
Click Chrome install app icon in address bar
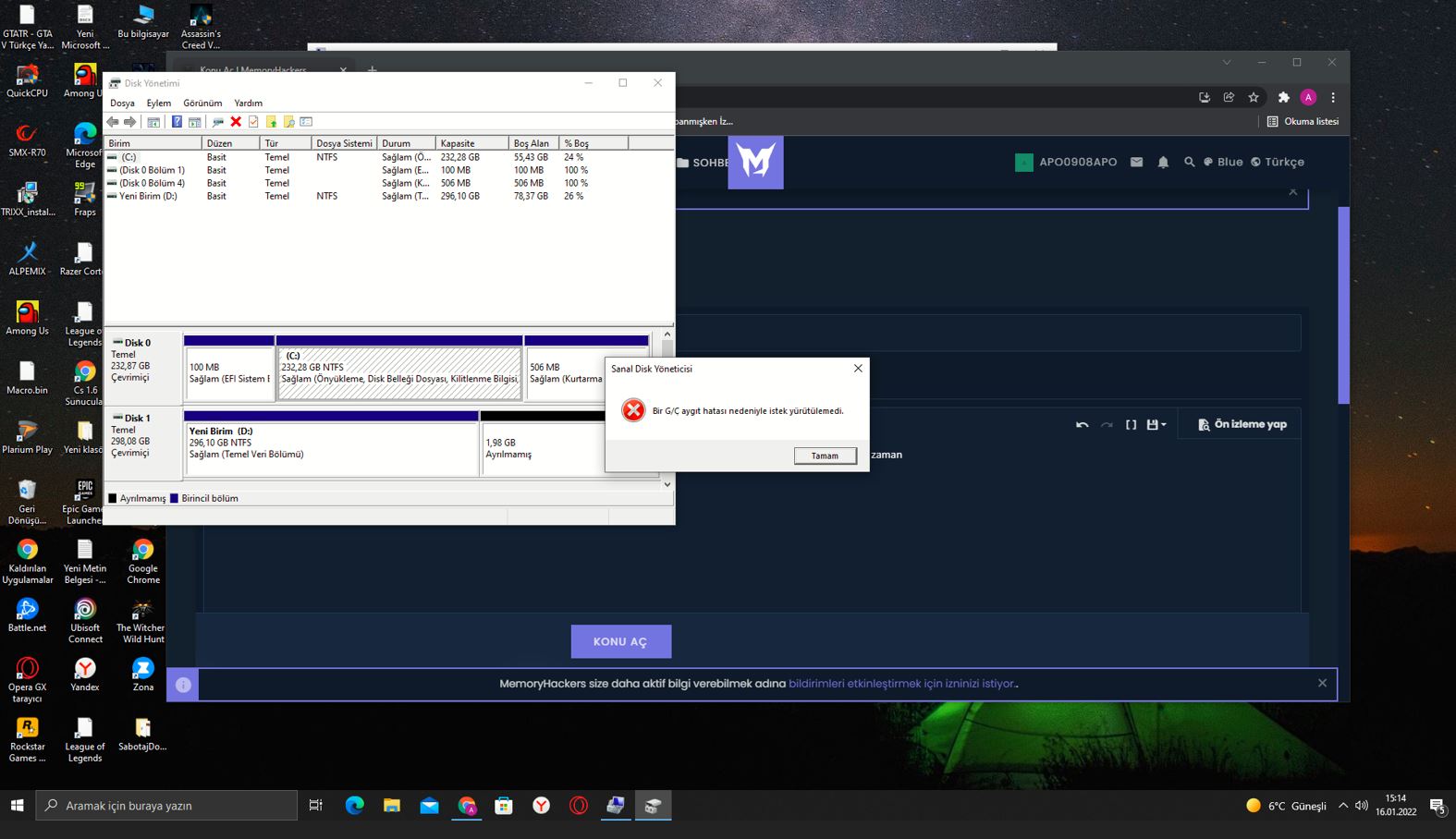point(1204,97)
